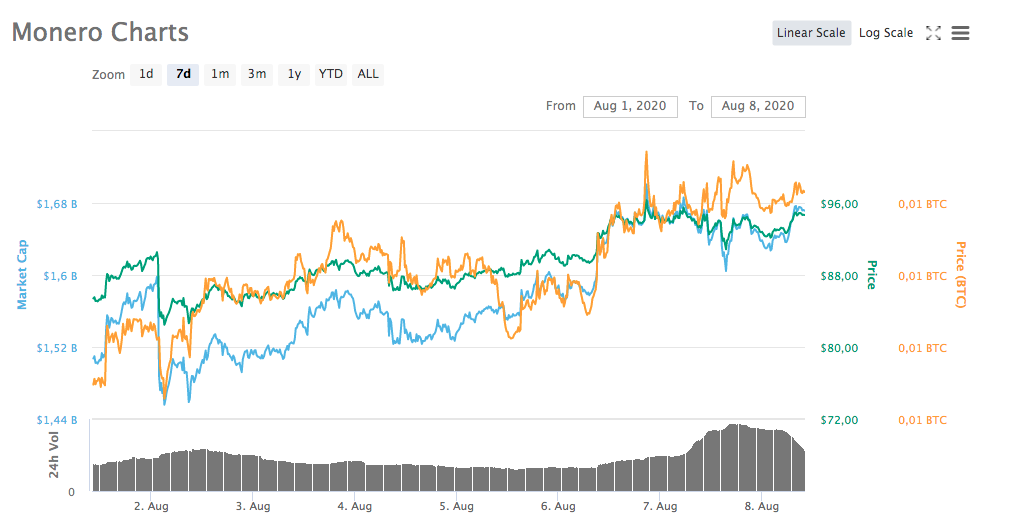1011x525 pixels.
Task: Edit the From date field Aug 1, 2020
Action: [630, 106]
